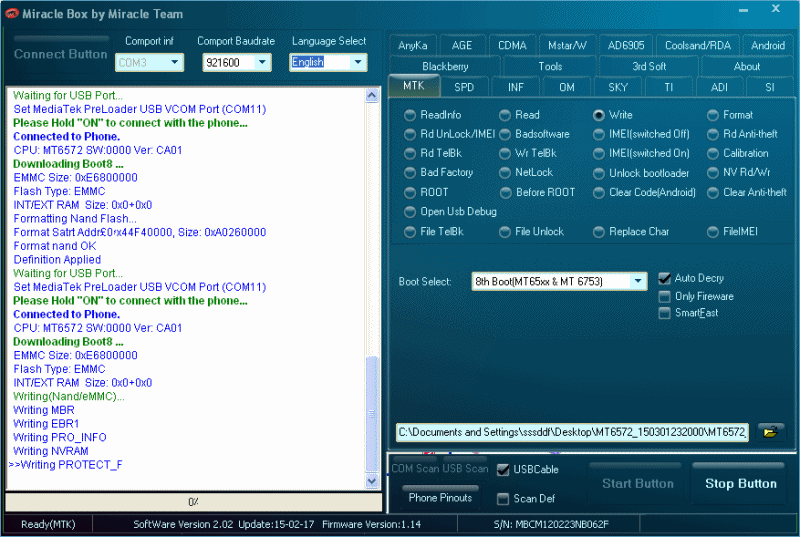Switch to the CDMA tab
The height and width of the screenshot is (537, 800).
[x=512, y=45]
